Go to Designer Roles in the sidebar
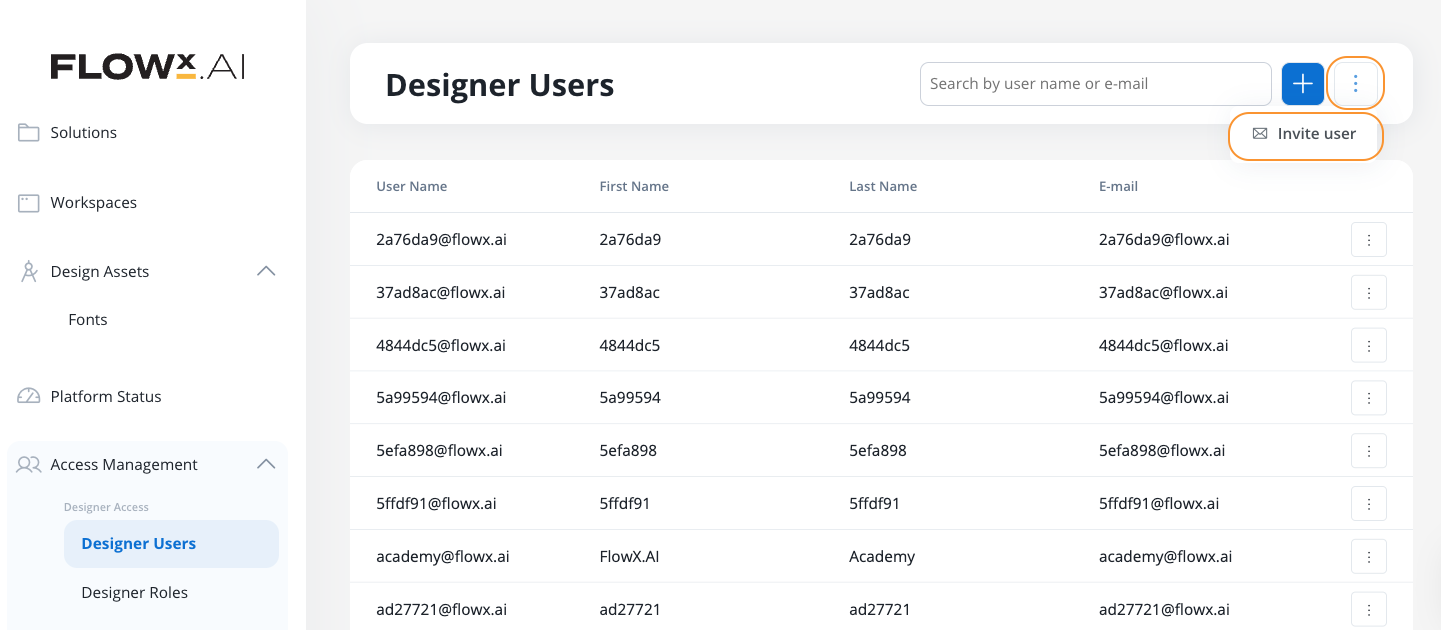 (x=135, y=593)
